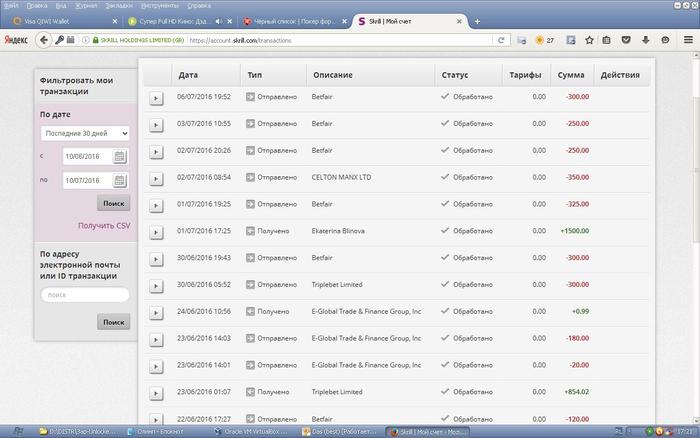The height and width of the screenshot is (438, 700).
Task: Click the start date field 10/06/2016
Action: (88, 156)
